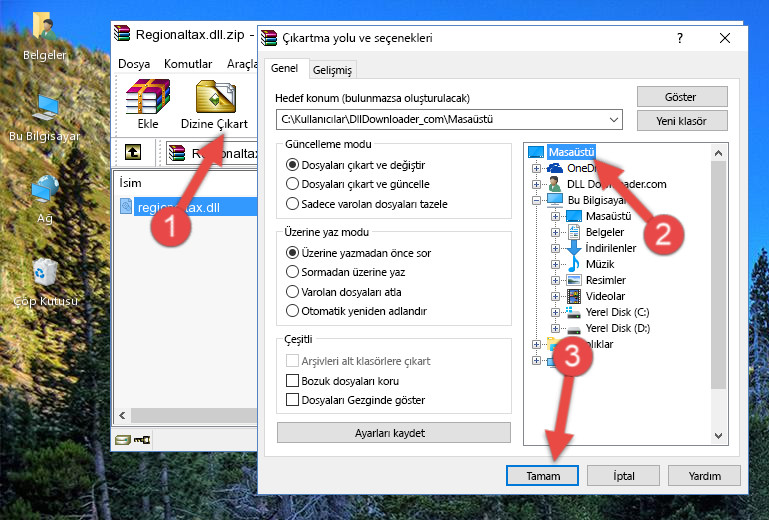Select the top Masaüstü tree item
This screenshot has width=769, height=520.
[x=571, y=152]
